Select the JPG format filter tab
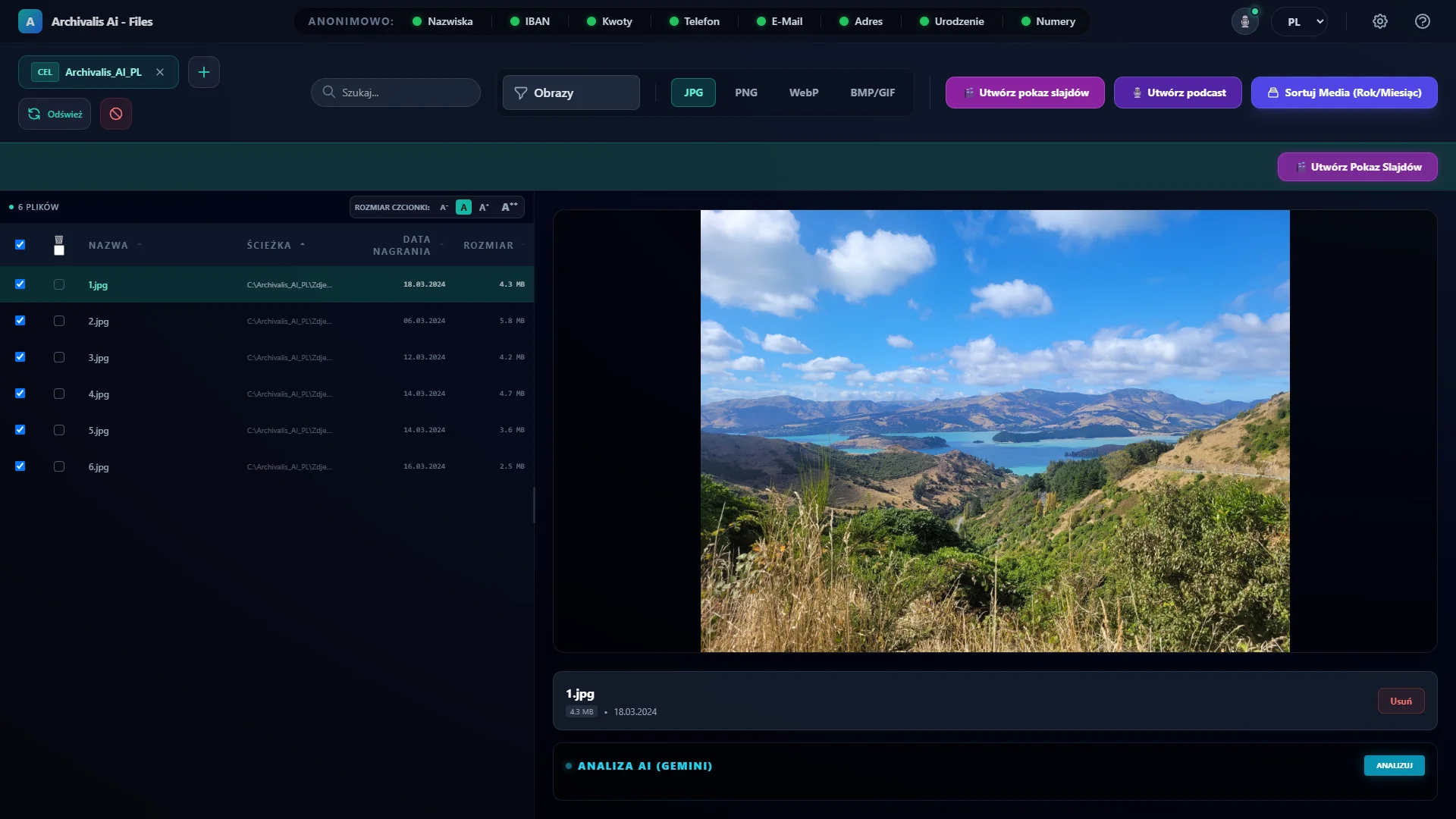This screenshot has width=1456, height=819. (x=693, y=93)
